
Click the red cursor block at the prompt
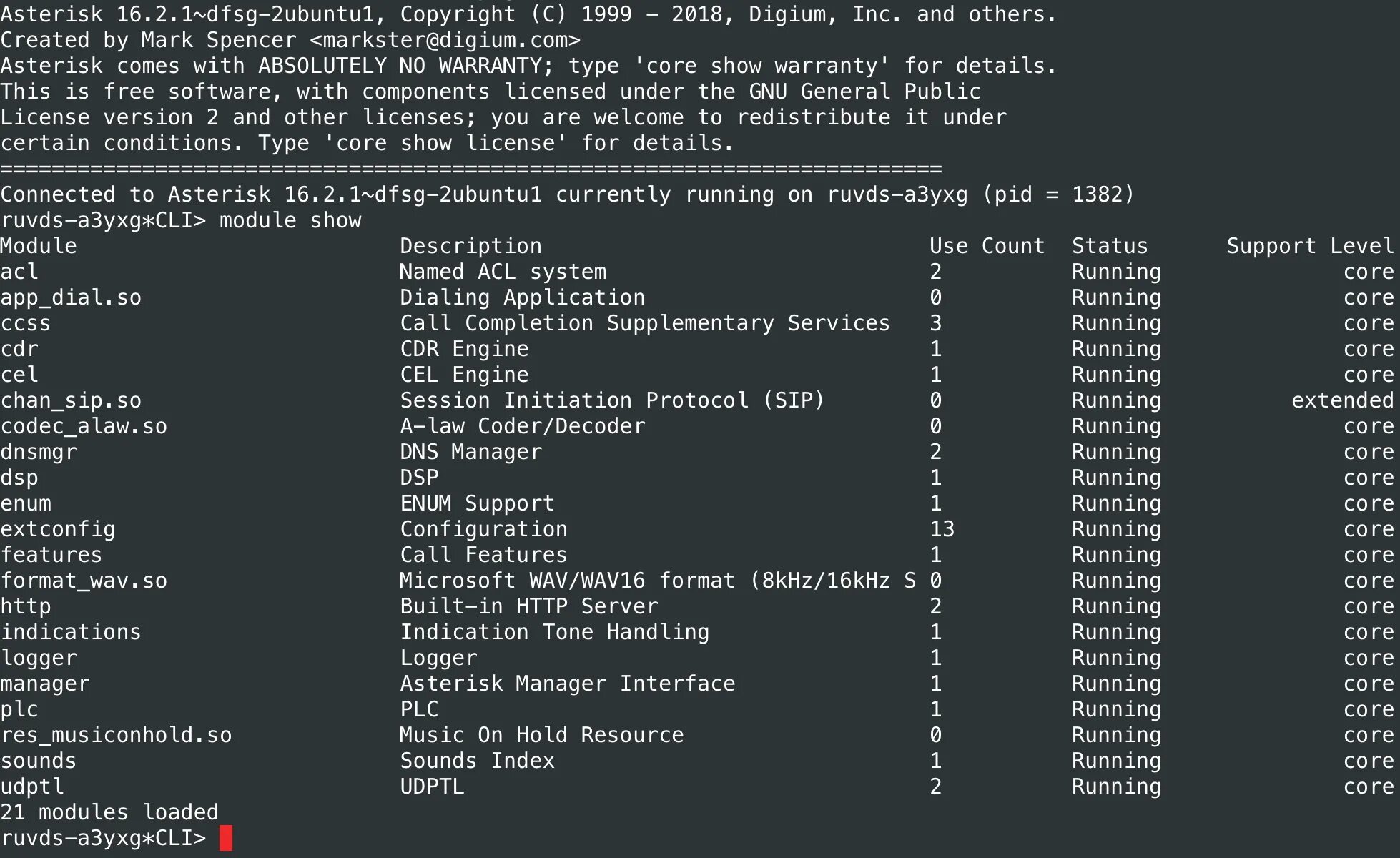[x=226, y=837]
